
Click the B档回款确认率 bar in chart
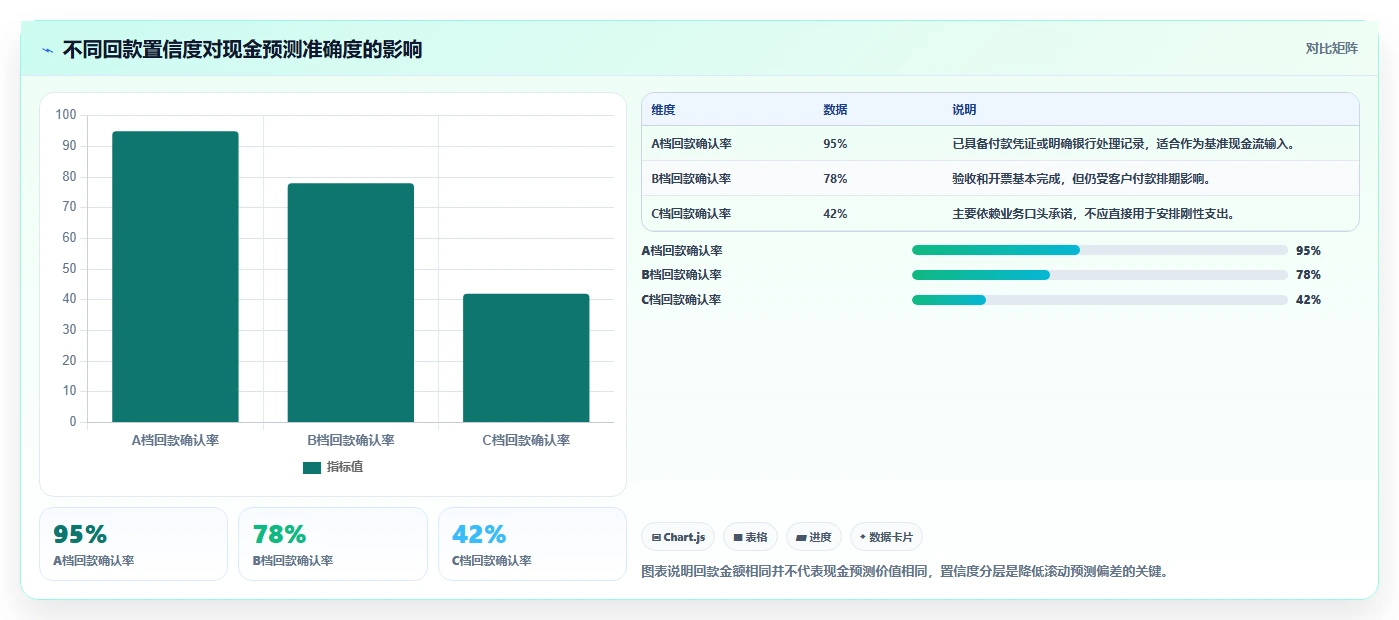tap(351, 302)
